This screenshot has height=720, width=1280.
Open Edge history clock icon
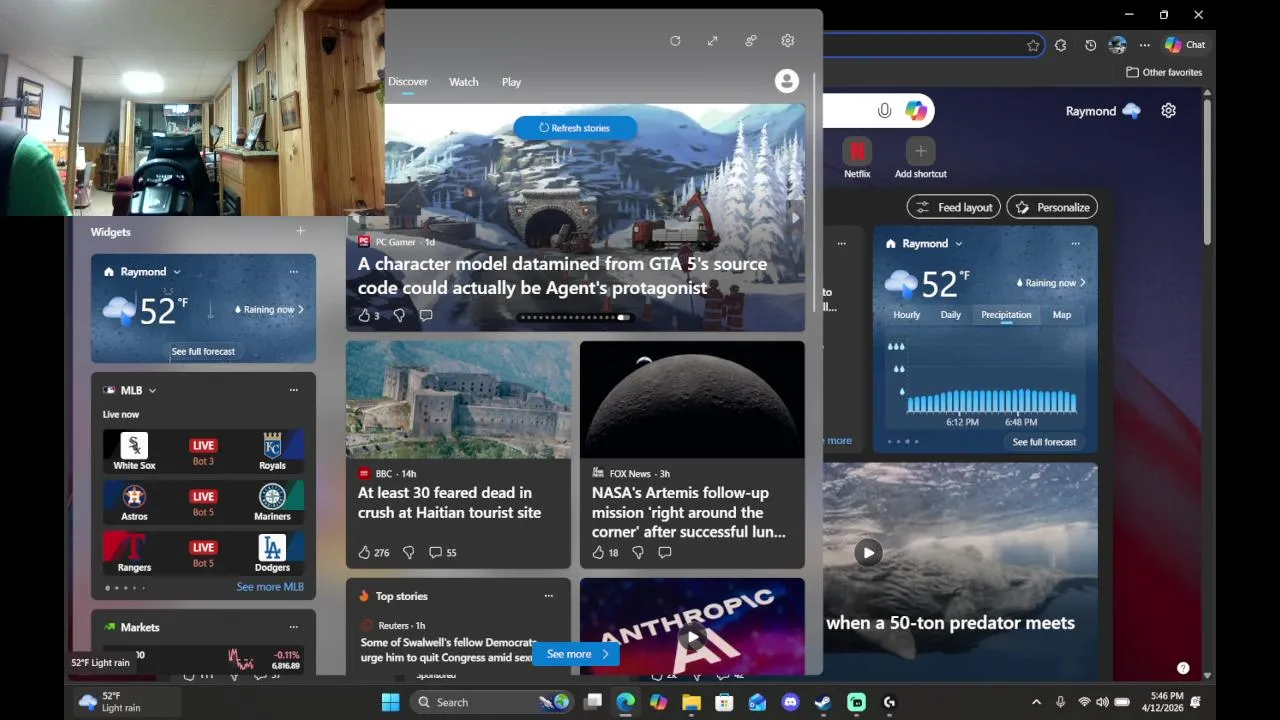(1090, 45)
